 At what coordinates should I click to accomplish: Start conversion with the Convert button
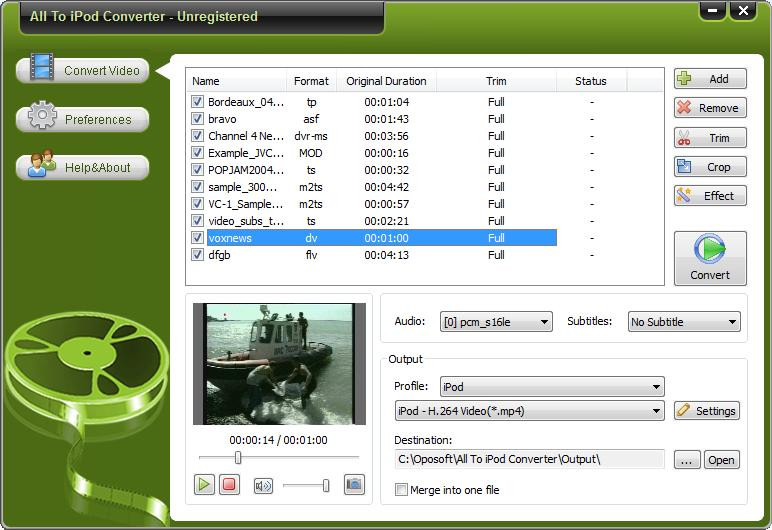point(710,258)
